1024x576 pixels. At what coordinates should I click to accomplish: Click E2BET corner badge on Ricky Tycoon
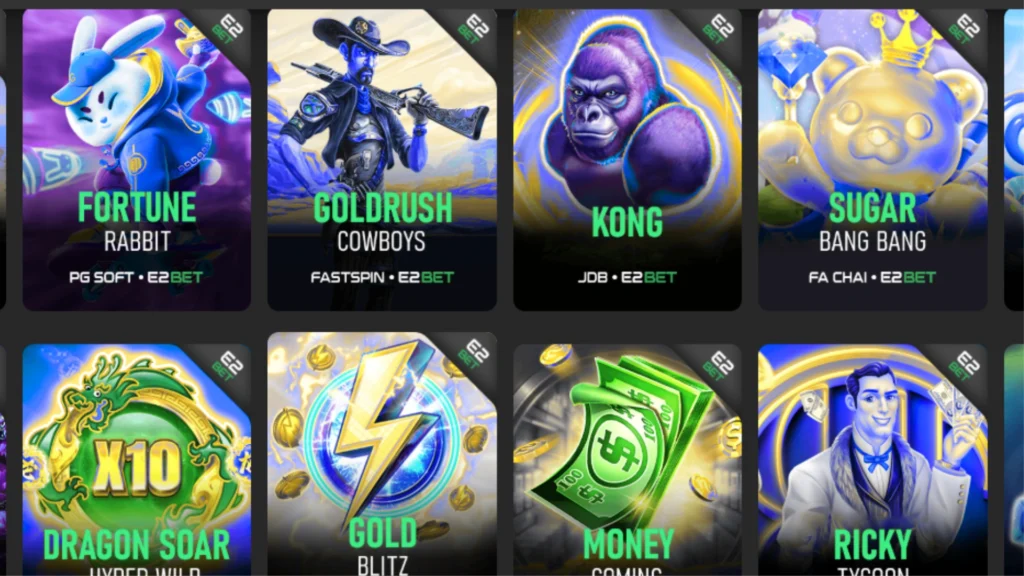(x=964, y=366)
